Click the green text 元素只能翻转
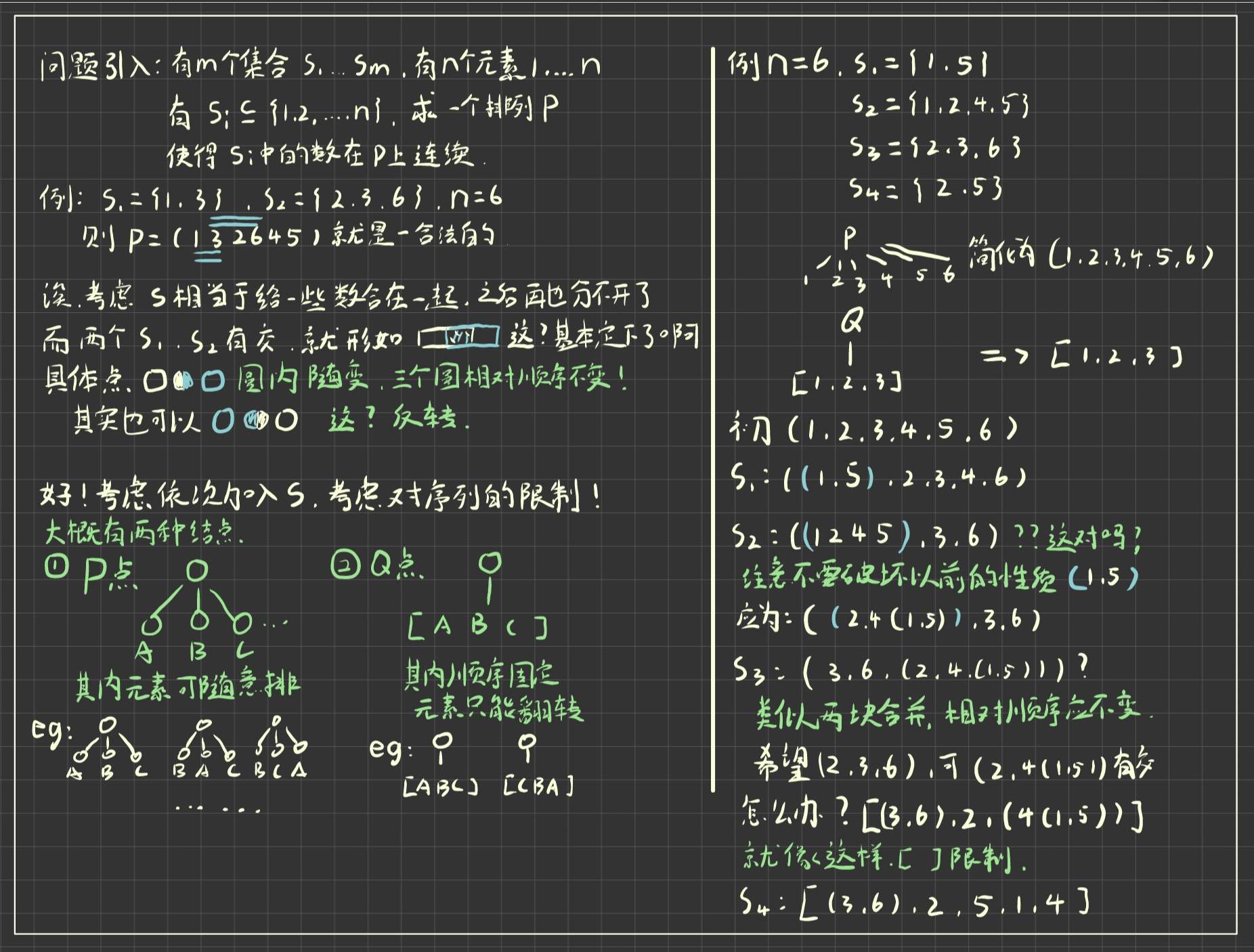Image resolution: width=1254 pixels, height=952 pixels. click(498, 708)
